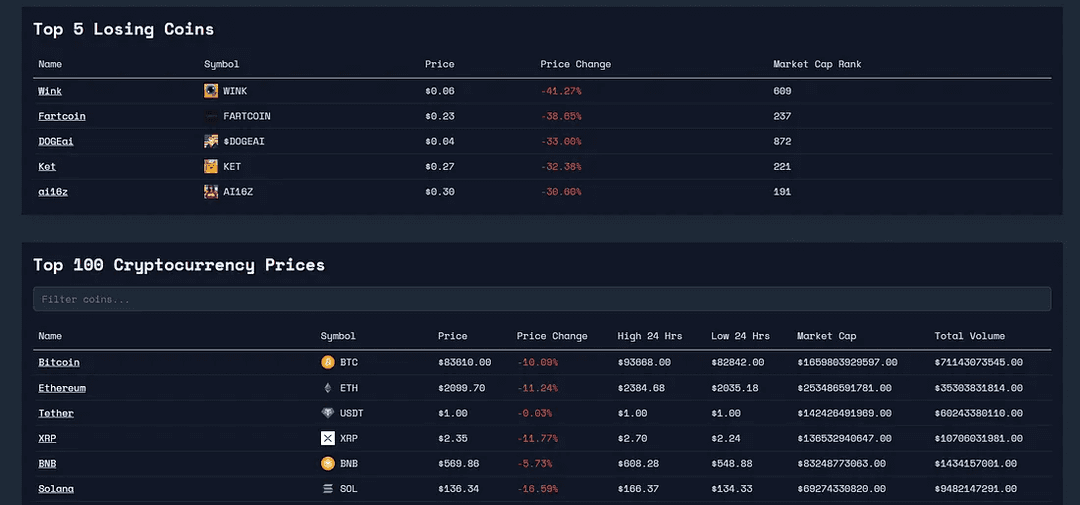Click the BNB logo icon
The image size is (1080, 505).
328,464
